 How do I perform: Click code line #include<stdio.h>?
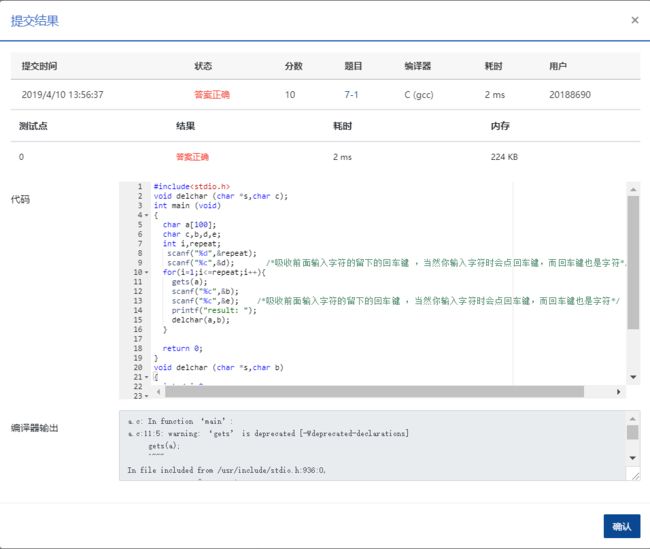point(192,187)
